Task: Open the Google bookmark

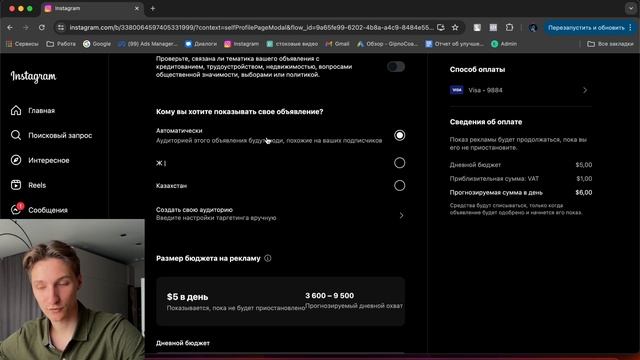Action: click(x=97, y=44)
